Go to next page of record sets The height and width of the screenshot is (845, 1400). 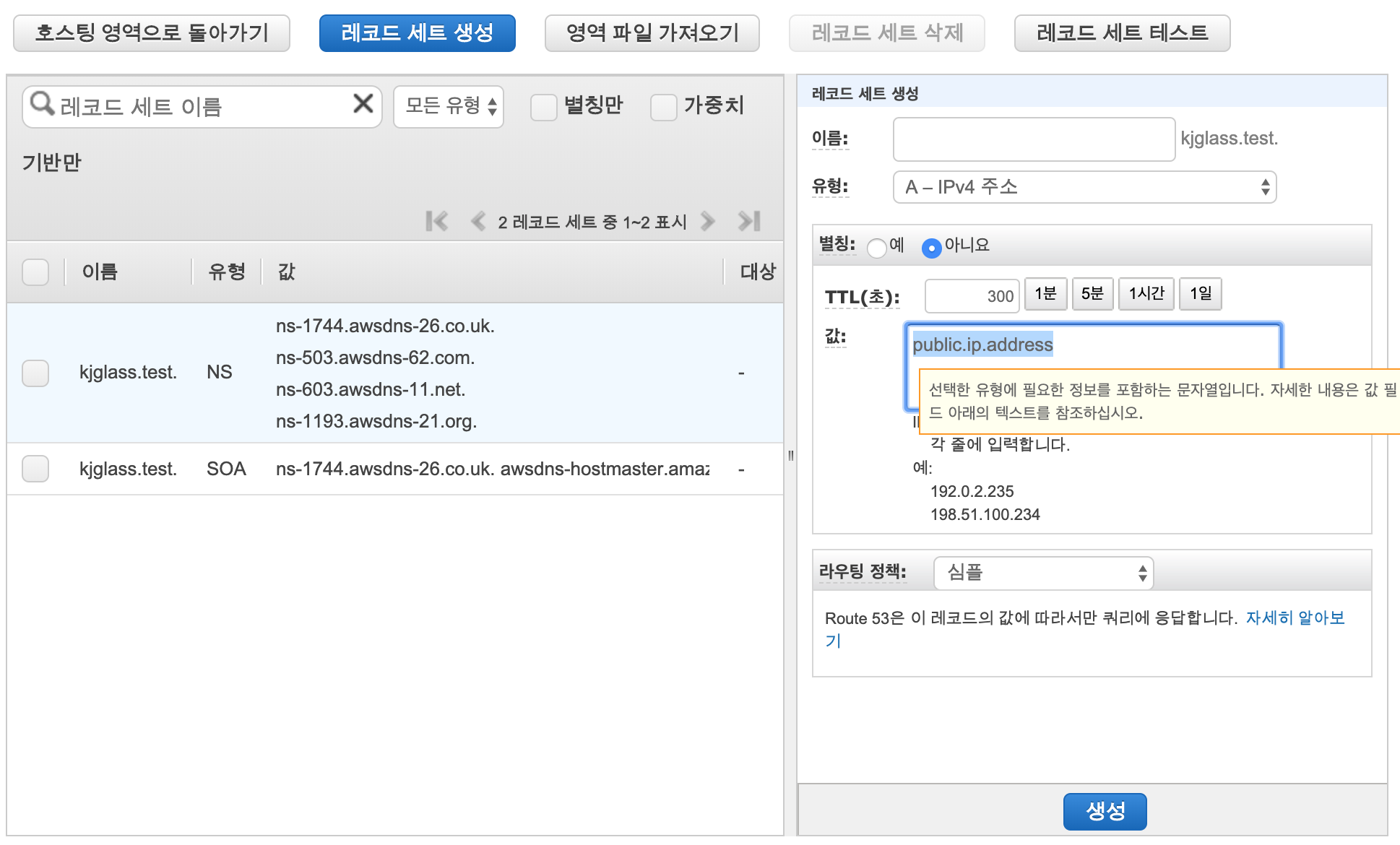[708, 221]
